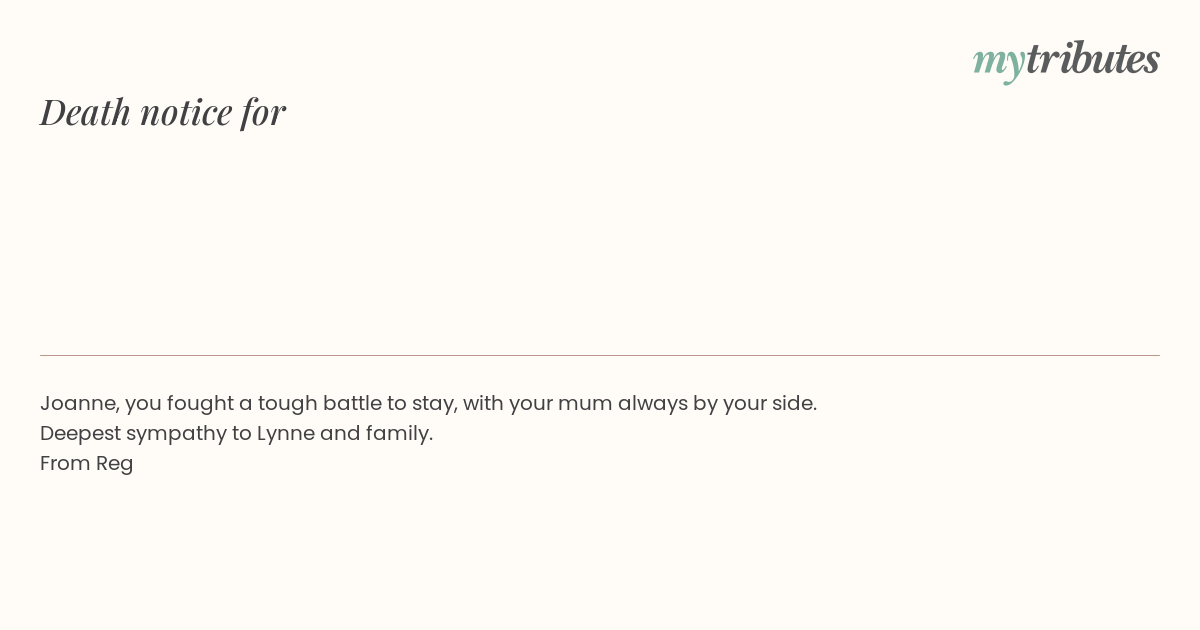The image size is (1200, 630).
Task: Click the word "Death" in the heading
Action: pyautogui.click(x=86, y=112)
